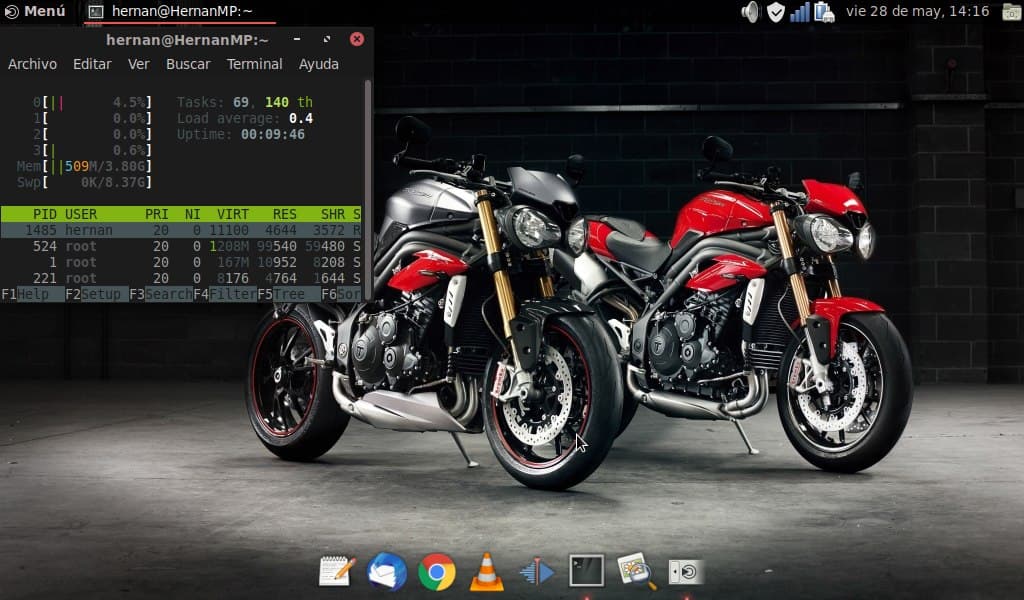The image size is (1024, 600).
Task: Click the battery power tray icon
Action: coord(824,12)
